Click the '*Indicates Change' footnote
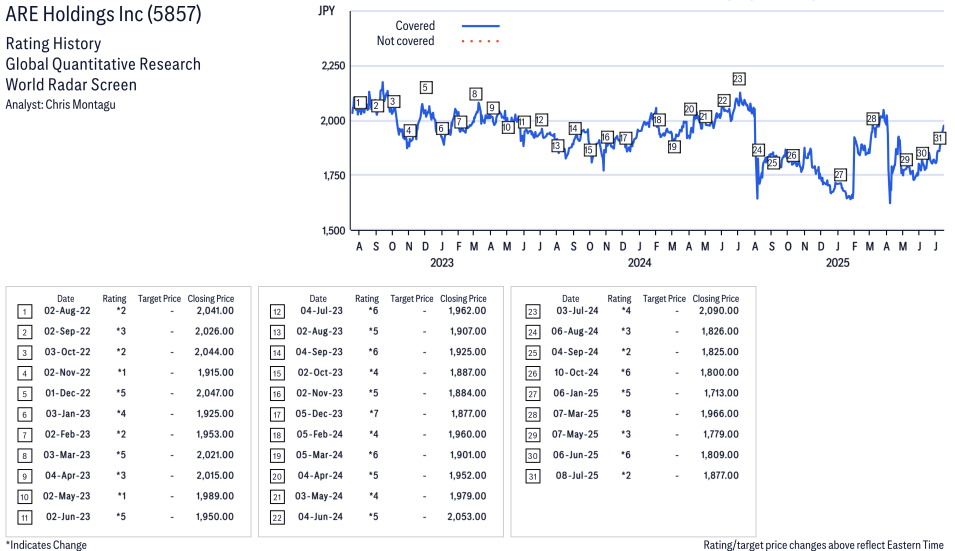The width and height of the screenshot is (955, 551). (x=46, y=545)
